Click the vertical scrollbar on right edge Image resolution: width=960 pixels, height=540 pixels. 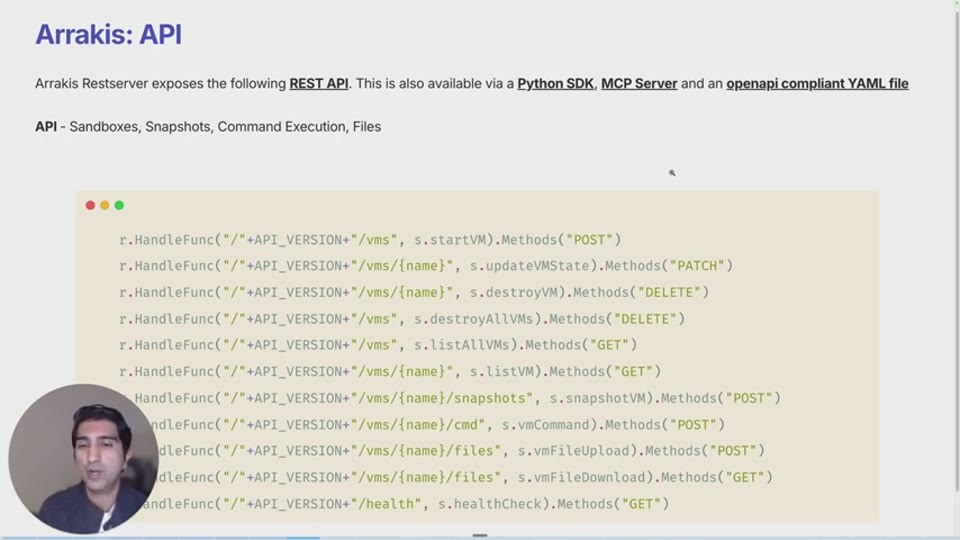tap(956, 248)
